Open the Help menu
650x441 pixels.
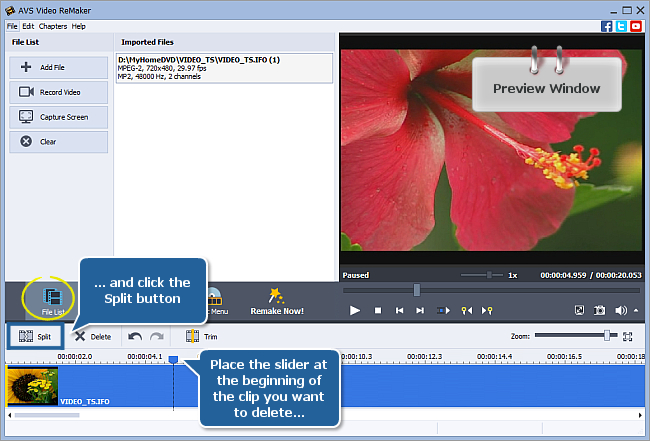pos(78,26)
